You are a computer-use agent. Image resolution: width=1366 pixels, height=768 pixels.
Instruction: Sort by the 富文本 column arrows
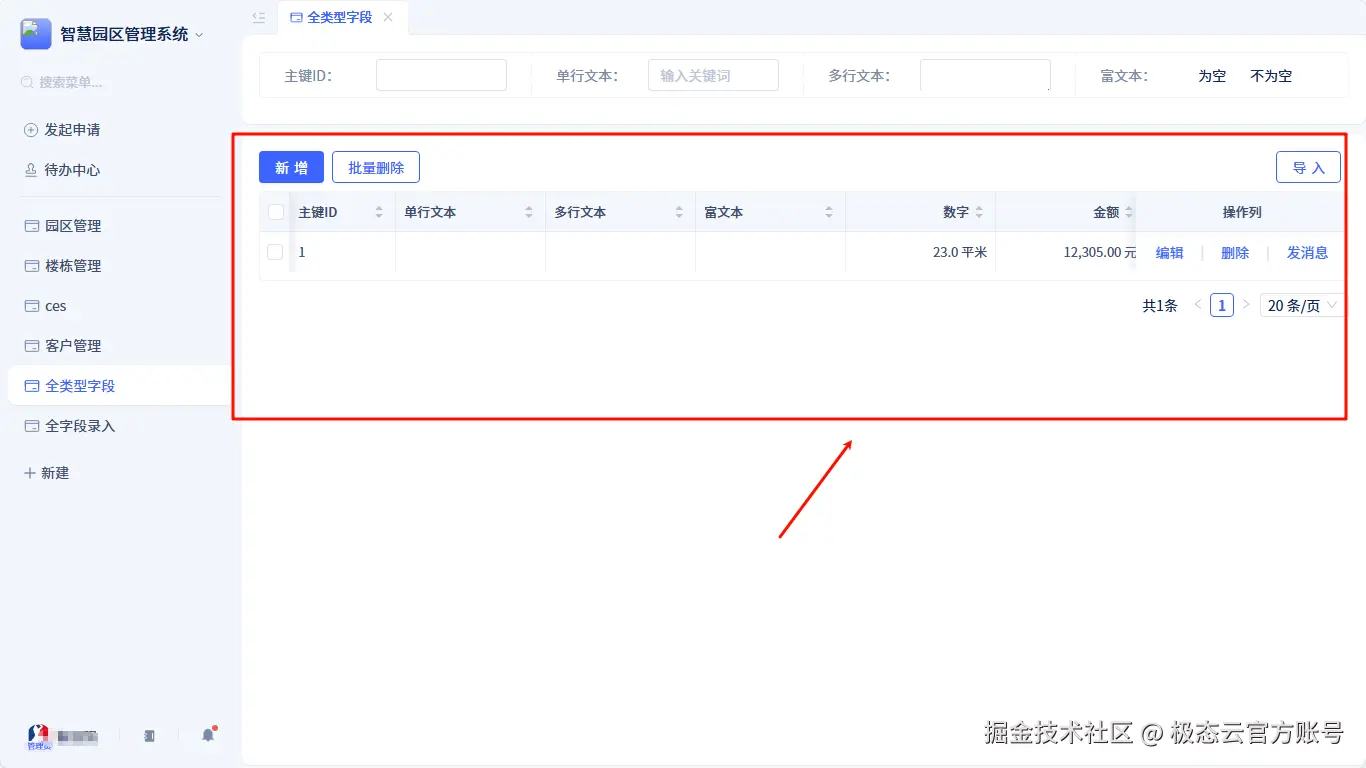tap(829, 212)
